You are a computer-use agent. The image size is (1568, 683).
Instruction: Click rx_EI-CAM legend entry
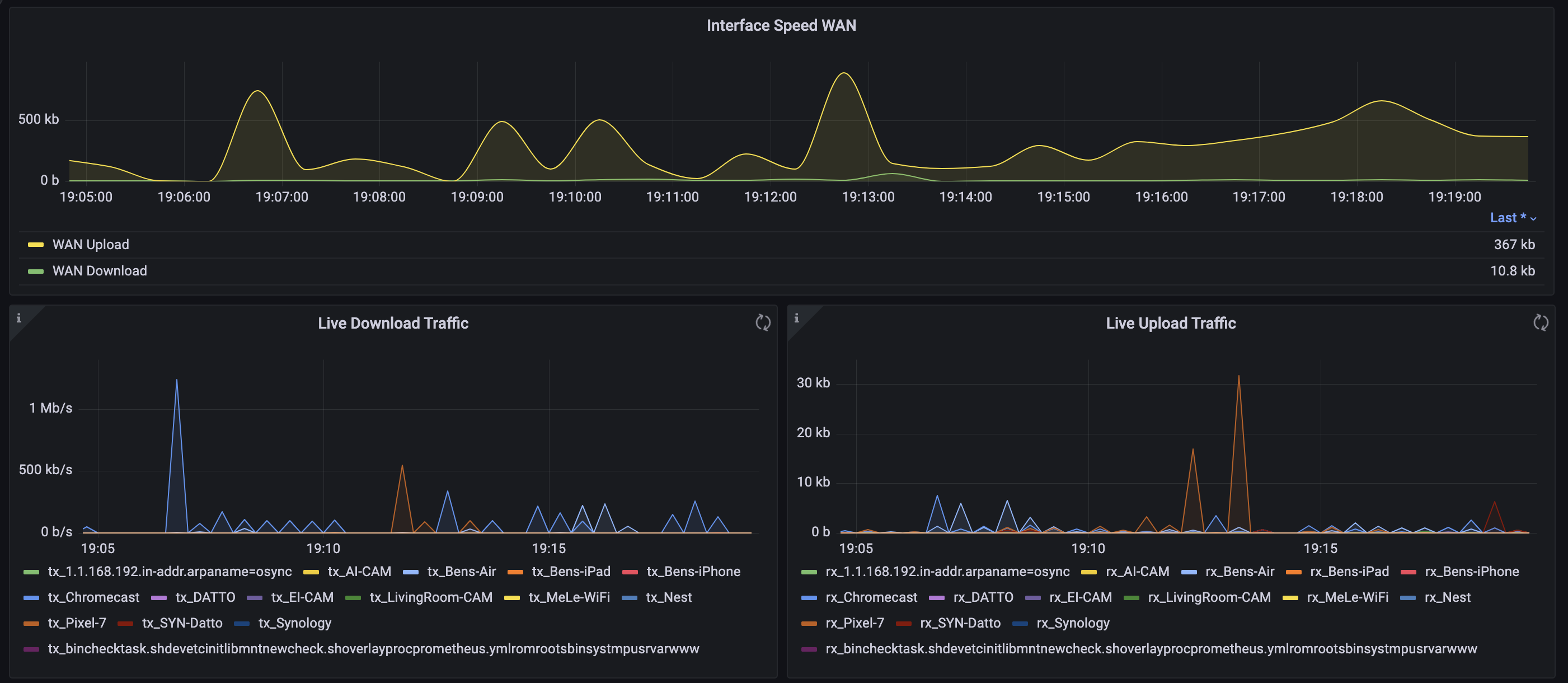[x=1081, y=597]
